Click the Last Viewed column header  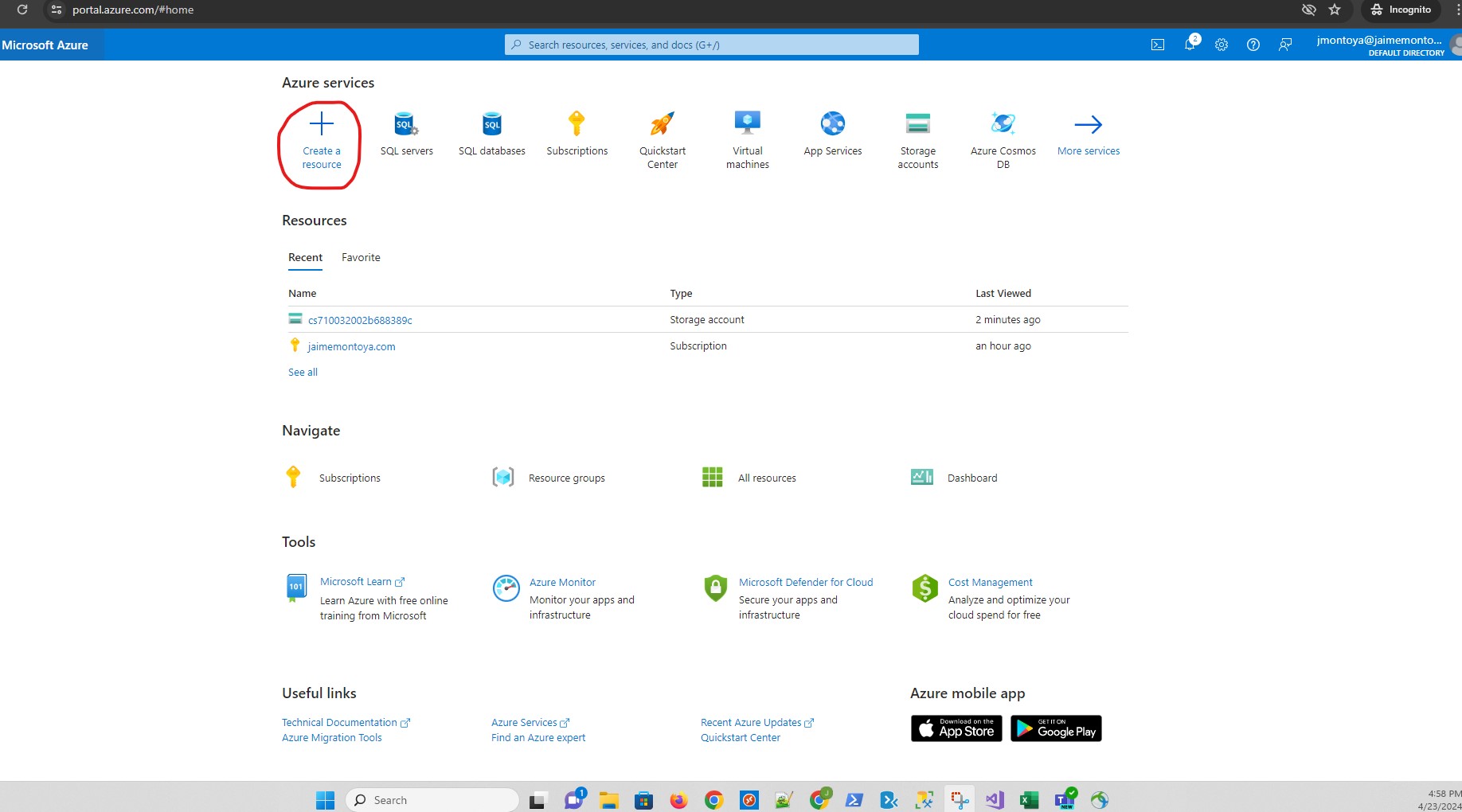point(1003,293)
